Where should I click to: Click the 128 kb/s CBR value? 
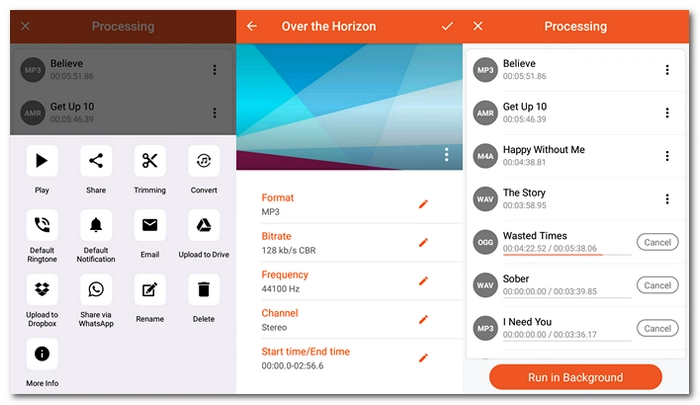click(288, 251)
